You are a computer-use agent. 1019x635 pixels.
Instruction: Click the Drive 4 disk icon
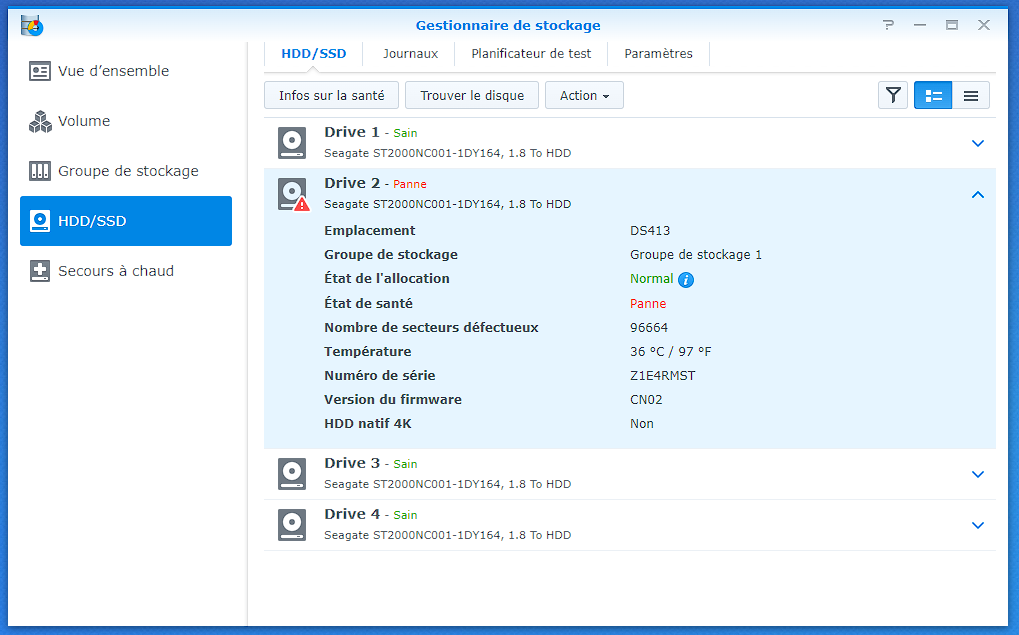point(292,525)
